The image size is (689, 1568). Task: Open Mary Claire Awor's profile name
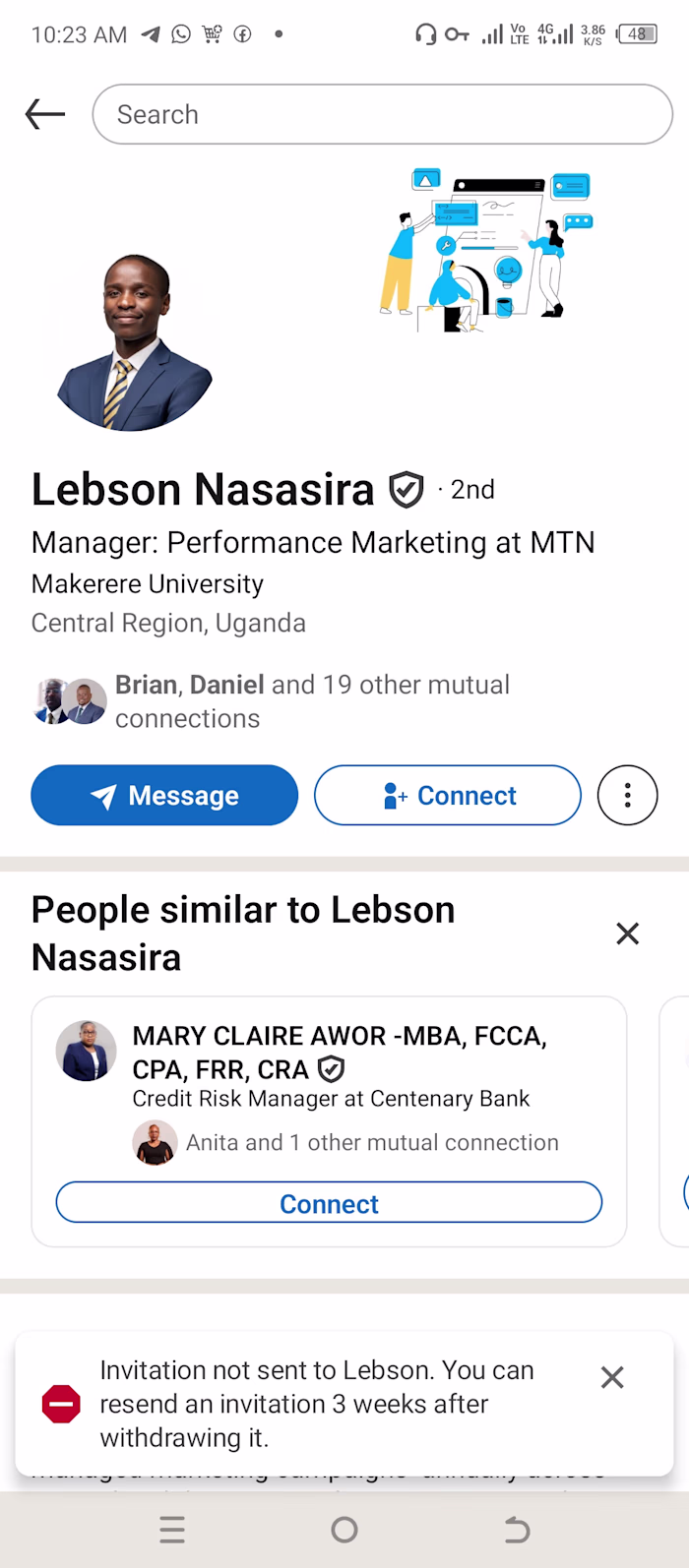coord(340,1053)
